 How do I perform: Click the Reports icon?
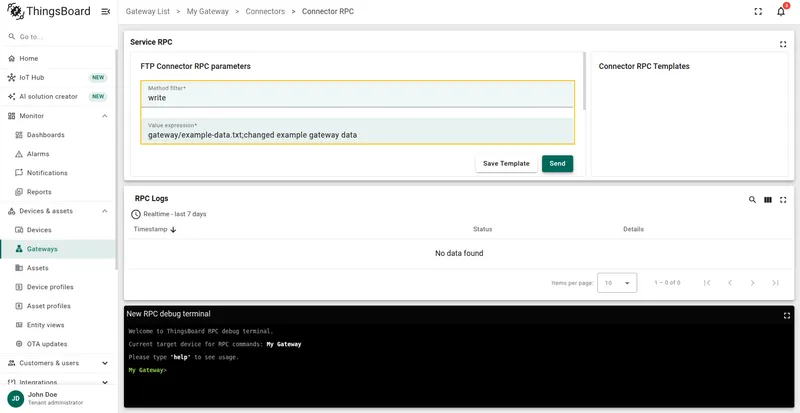point(19,192)
